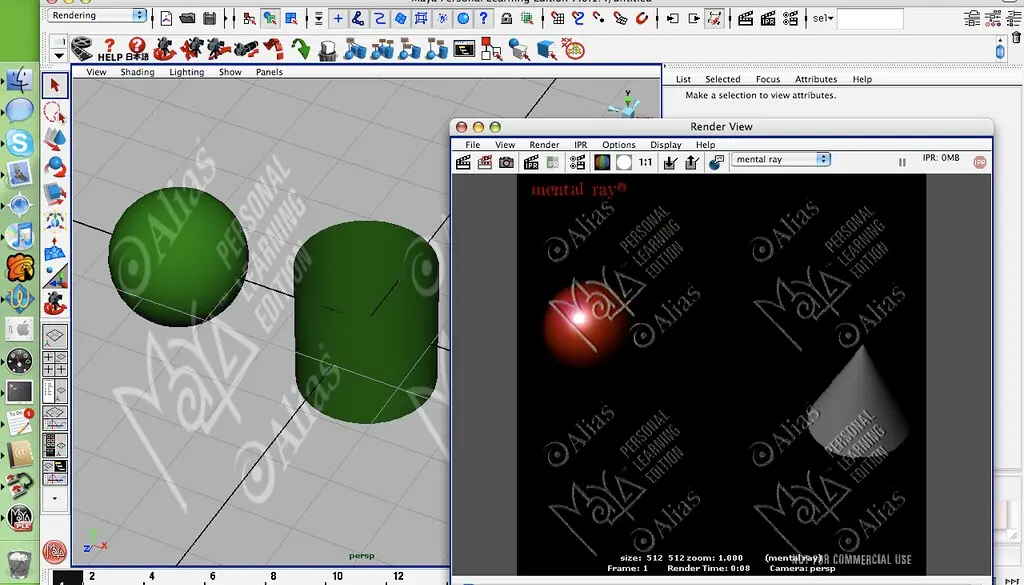Open the Rendering menu set dropdown
This screenshot has height=585, width=1024.
[x=97, y=15]
